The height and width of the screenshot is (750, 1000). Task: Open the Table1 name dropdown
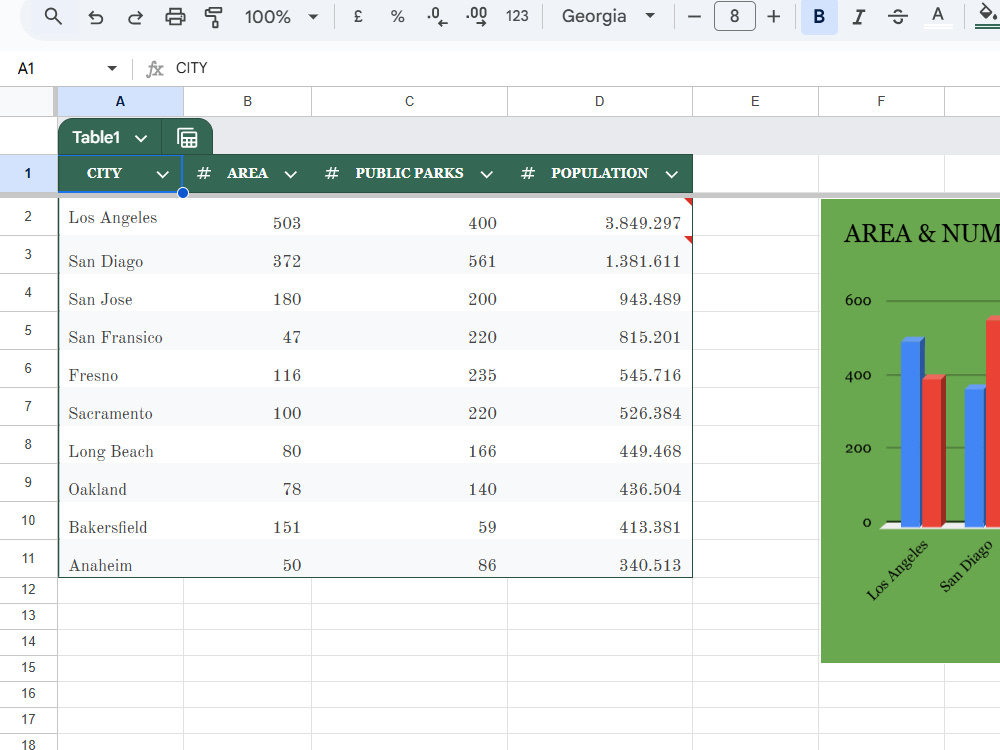coord(141,138)
